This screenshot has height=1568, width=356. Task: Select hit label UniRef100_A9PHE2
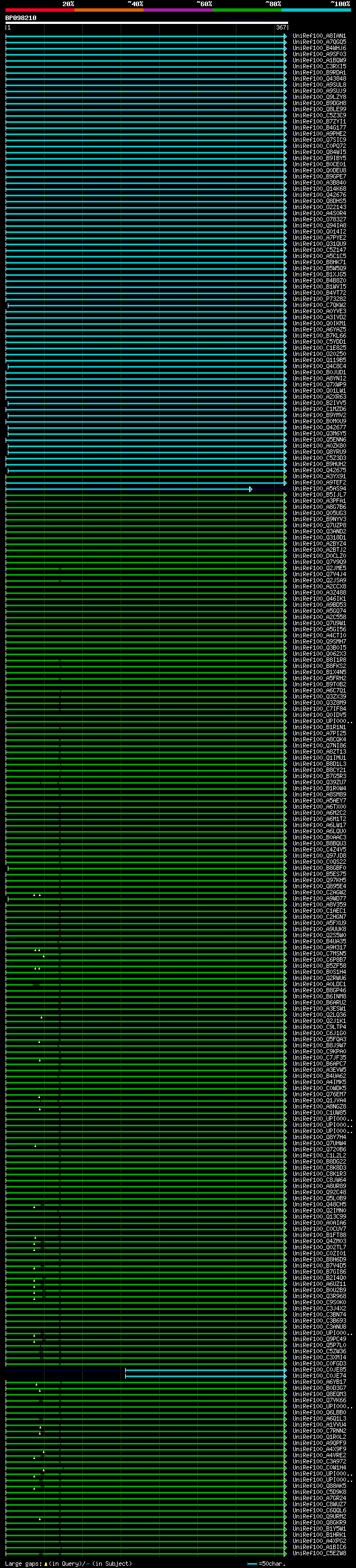point(319,134)
